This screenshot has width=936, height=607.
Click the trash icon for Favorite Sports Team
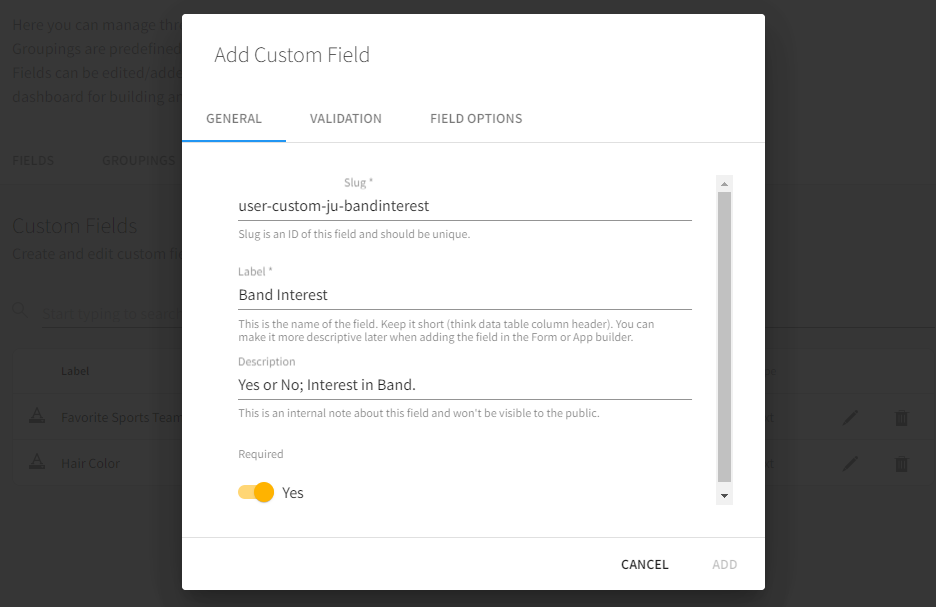point(901,418)
